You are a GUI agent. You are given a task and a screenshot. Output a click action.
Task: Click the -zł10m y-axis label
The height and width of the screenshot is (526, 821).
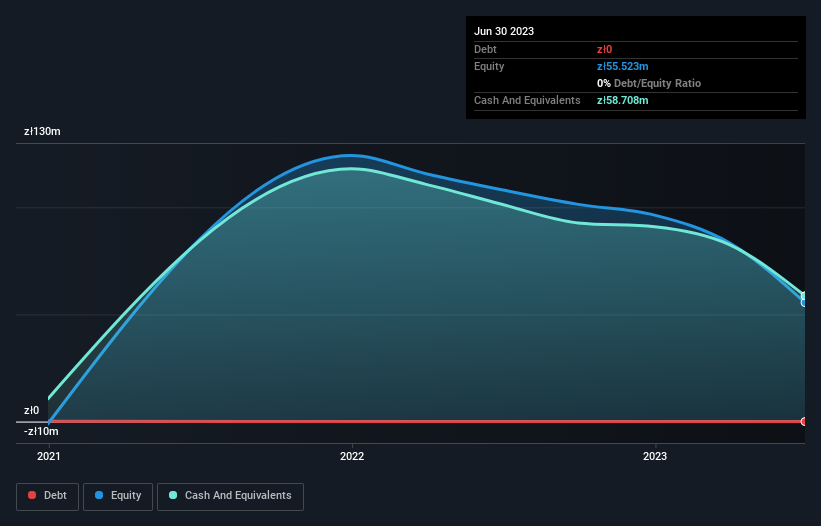pyautogui.click(x=41, y=431)
